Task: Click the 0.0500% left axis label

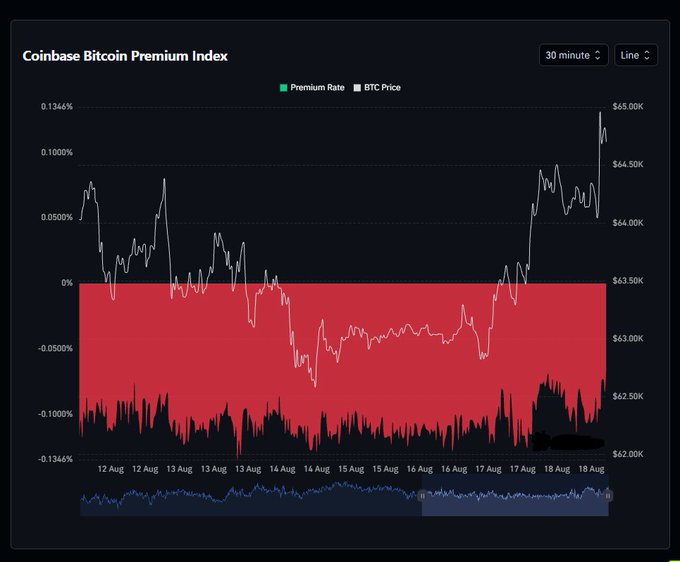Action: pyautogui.click(x=57, y=217)
